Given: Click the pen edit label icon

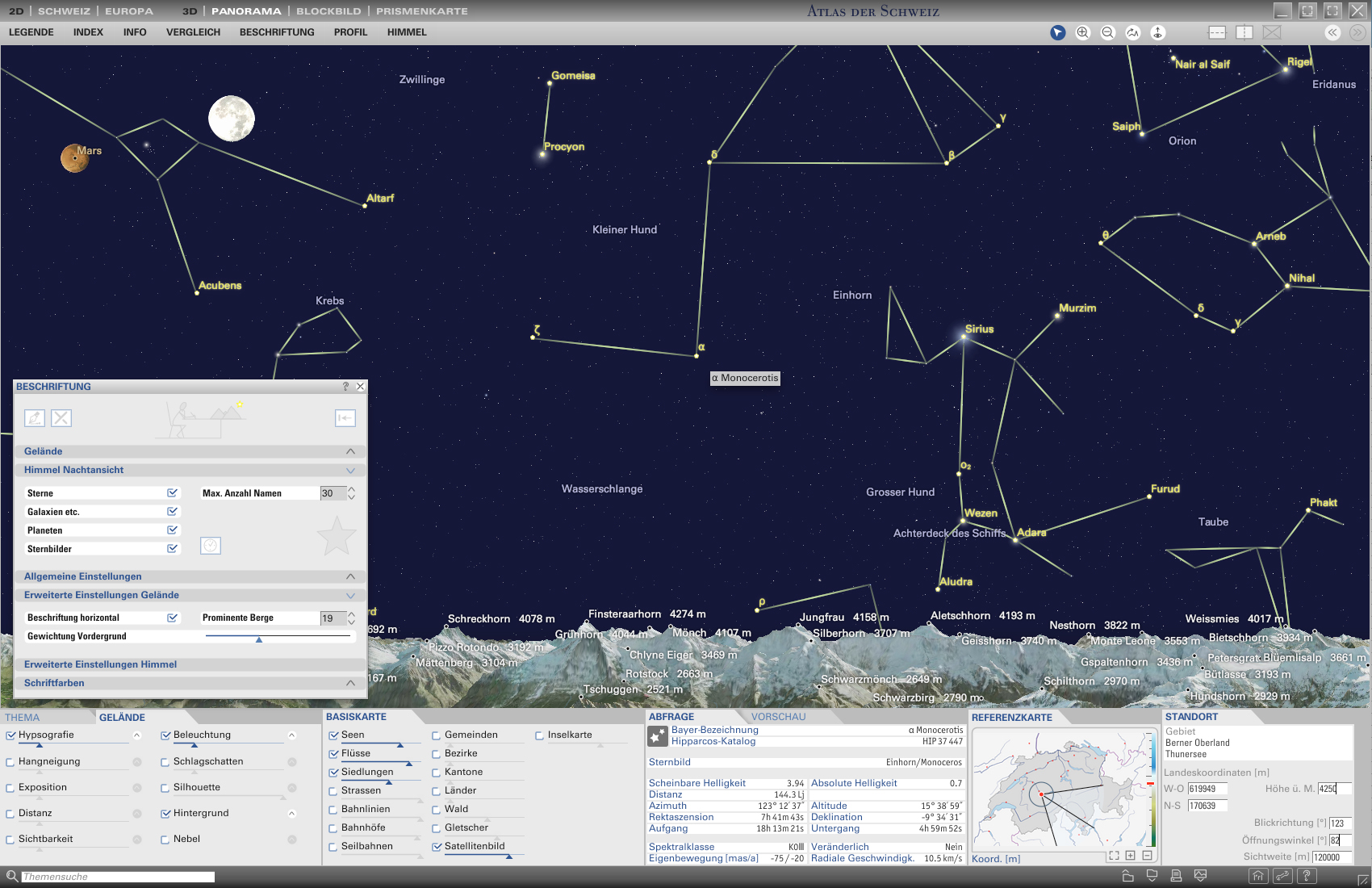Looking at the screenshot, I should (35, 417).
